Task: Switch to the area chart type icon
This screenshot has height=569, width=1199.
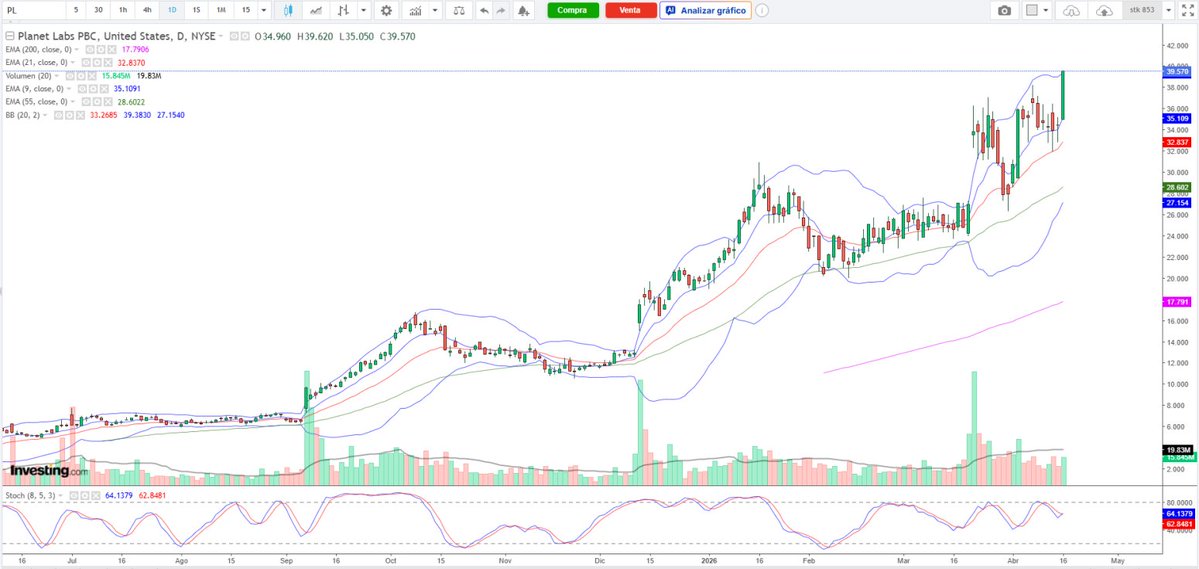Action: pos(316,11)
